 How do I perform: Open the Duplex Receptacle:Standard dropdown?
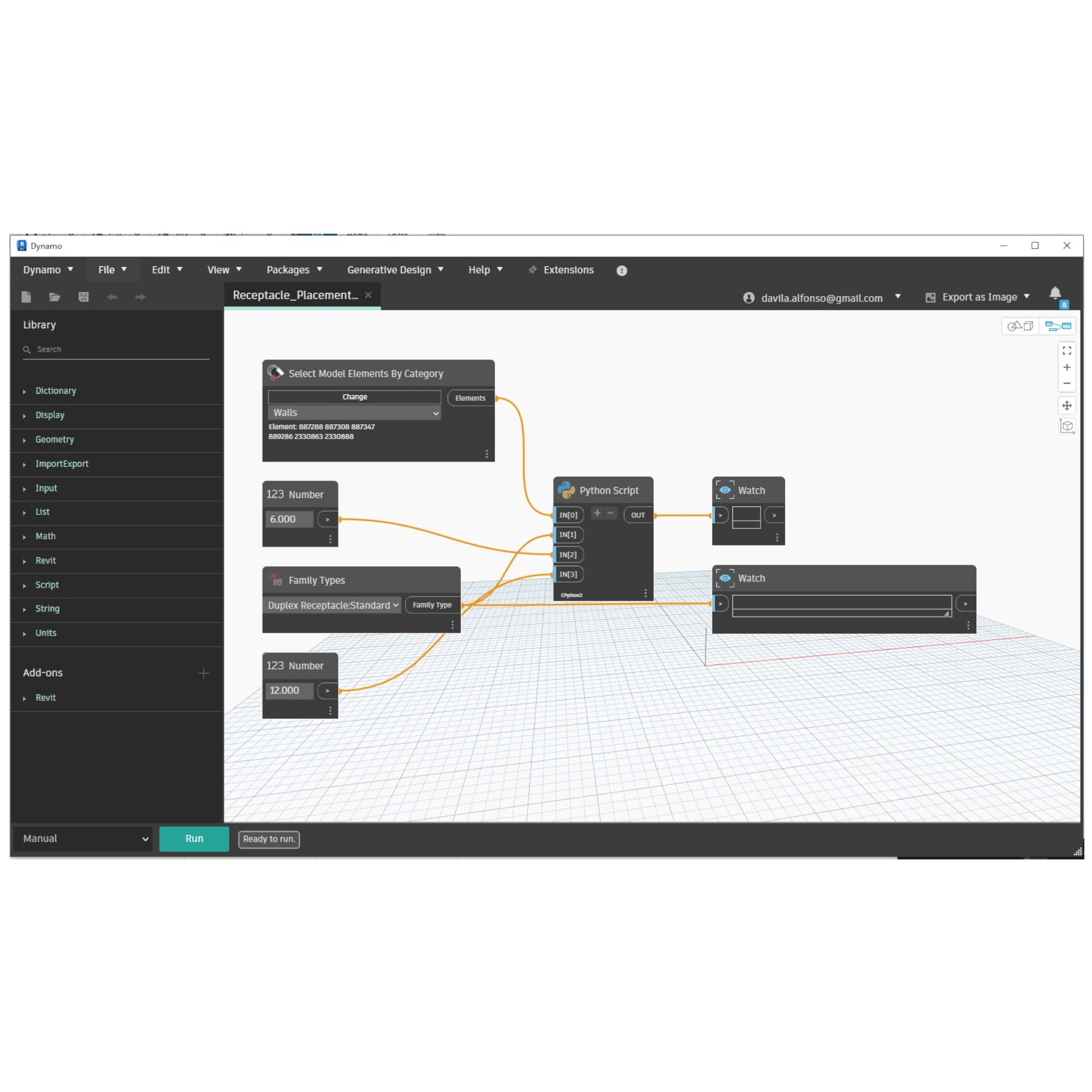click(334, 606)
